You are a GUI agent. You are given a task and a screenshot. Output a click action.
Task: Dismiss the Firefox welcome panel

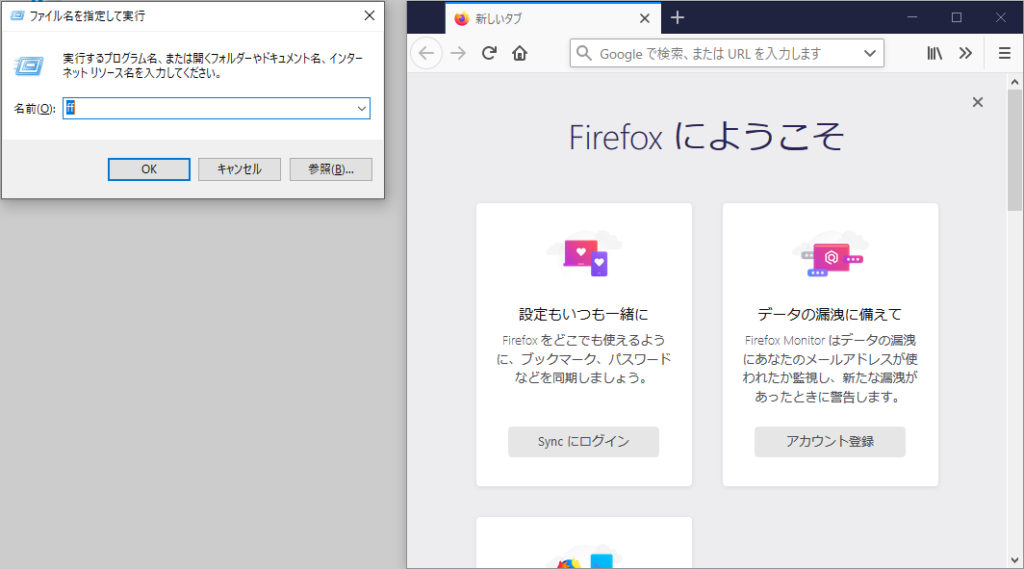[x=978, y=102]
